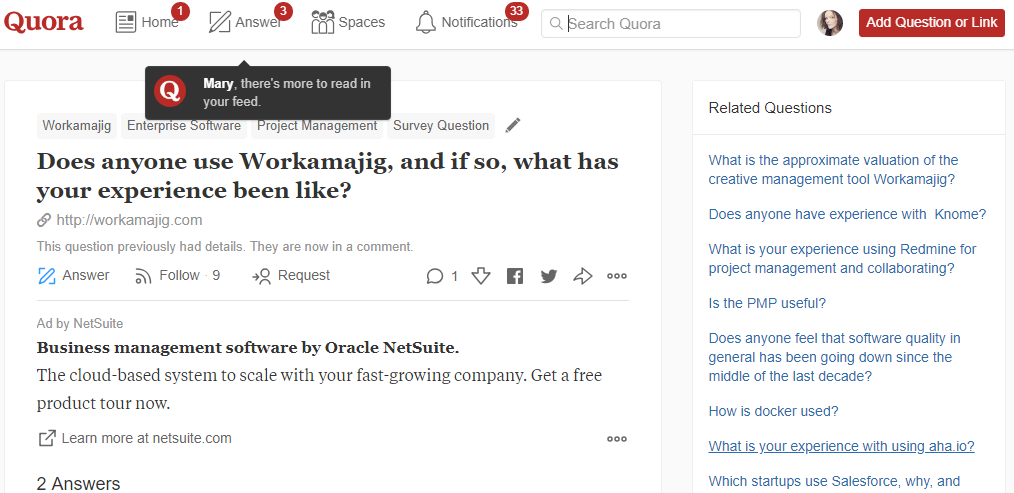
Task: Share the question on Facebook
Action: tap(515, 276)
